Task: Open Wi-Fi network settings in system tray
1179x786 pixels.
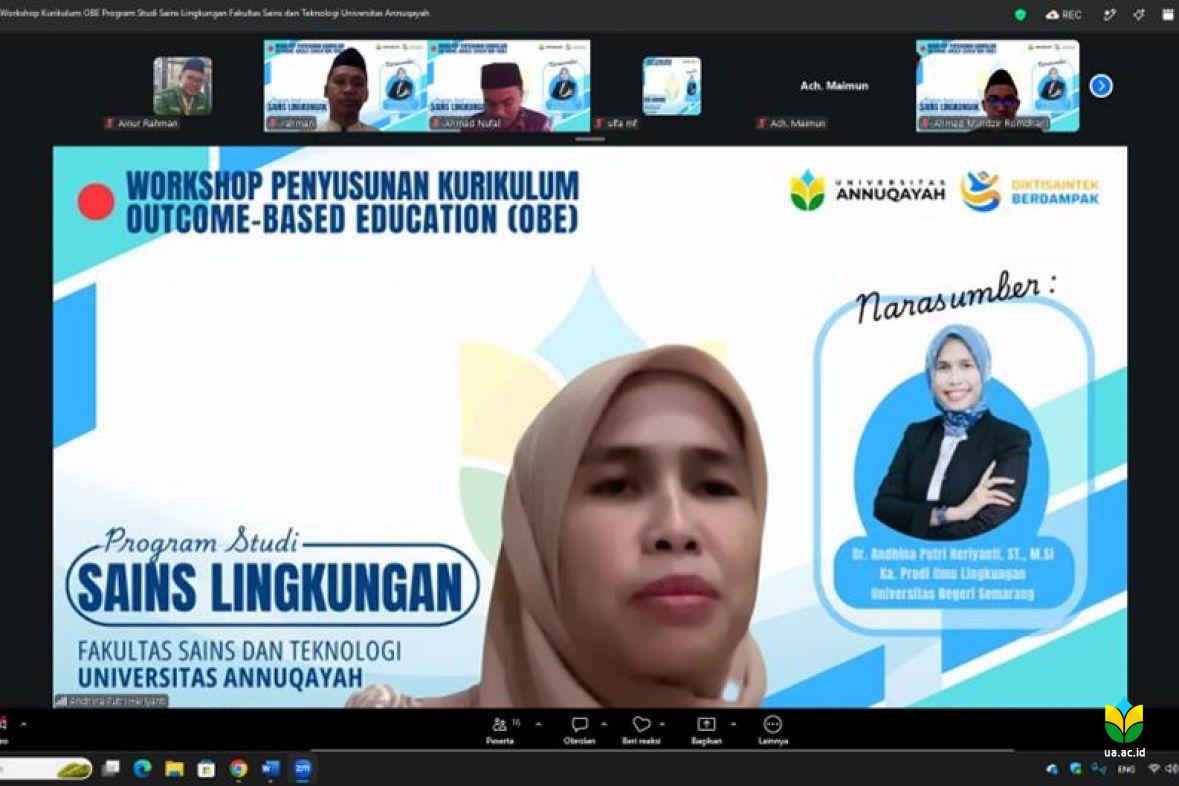Action: [x=1154, y=769]
